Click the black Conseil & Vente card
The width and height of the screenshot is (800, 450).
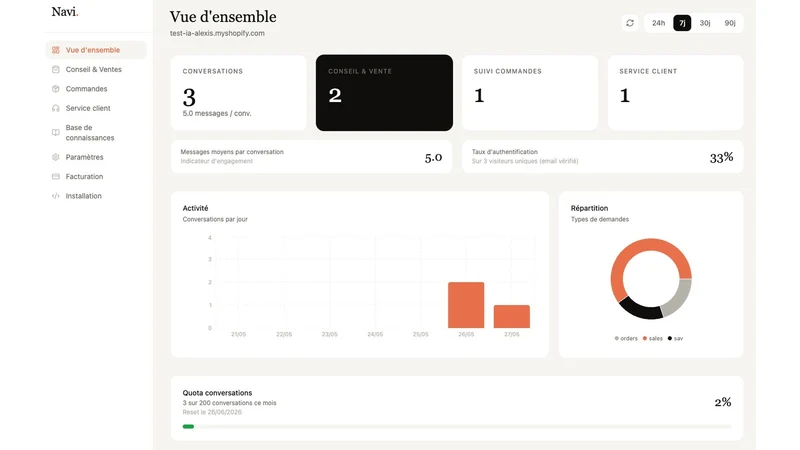coord(384,93)
